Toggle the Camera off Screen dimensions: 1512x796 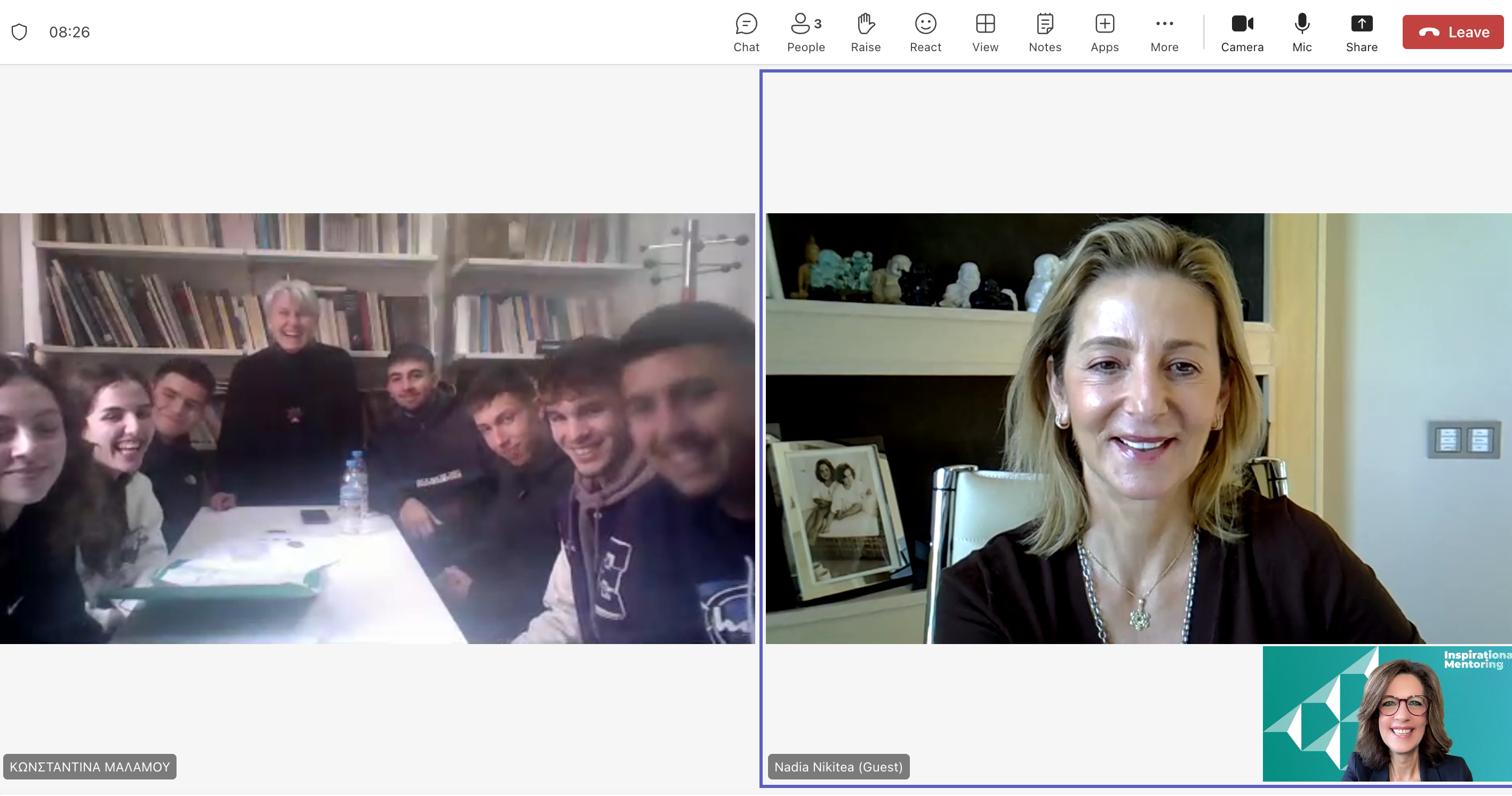click(x=1242, y=33)
